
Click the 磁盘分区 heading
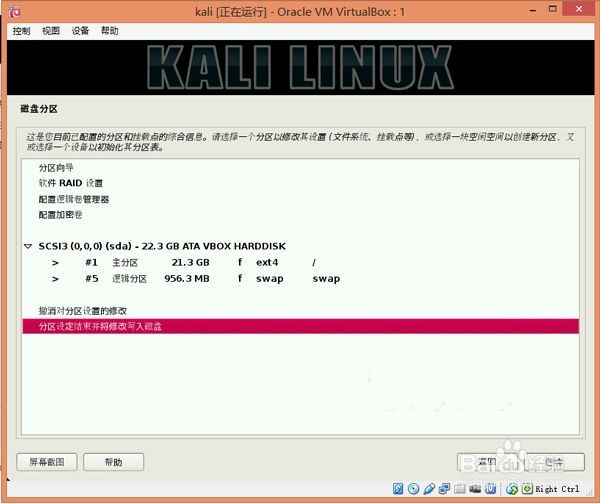(39, 109)
